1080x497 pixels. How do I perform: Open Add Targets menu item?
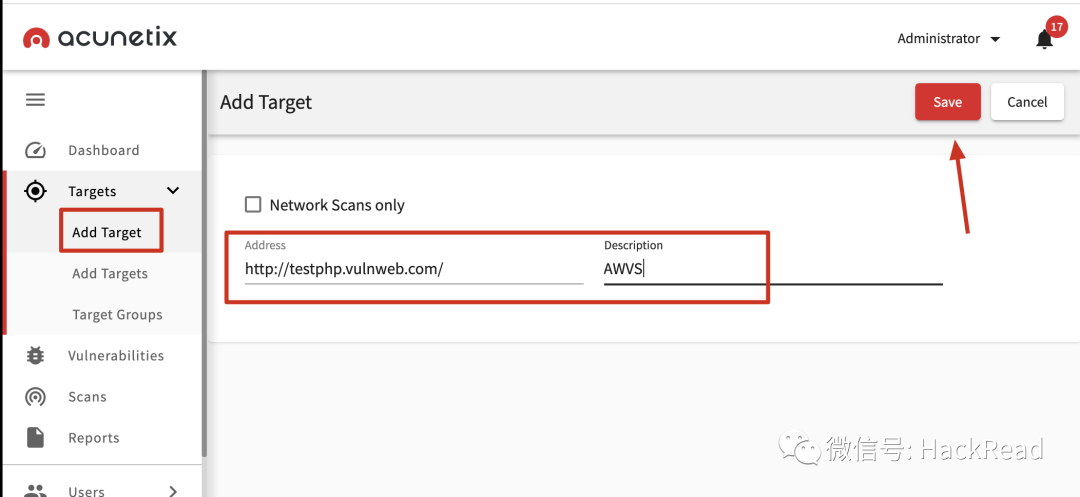click(x=110, y=274)
